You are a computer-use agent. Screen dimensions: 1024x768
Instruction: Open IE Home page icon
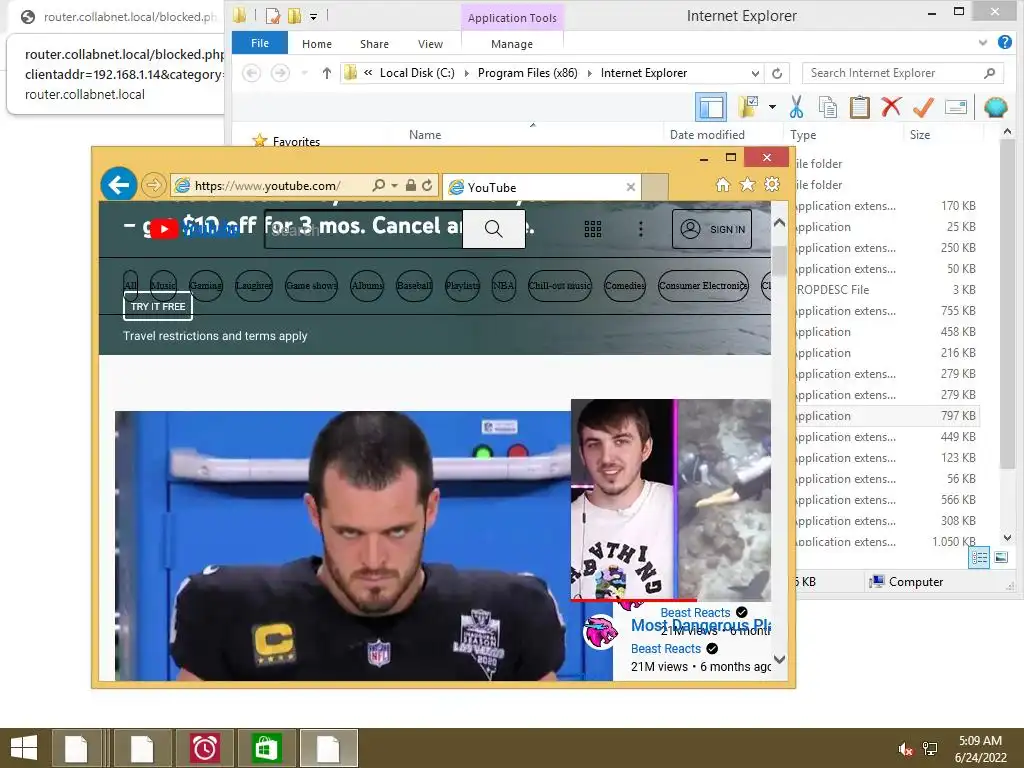click(722, 185)
